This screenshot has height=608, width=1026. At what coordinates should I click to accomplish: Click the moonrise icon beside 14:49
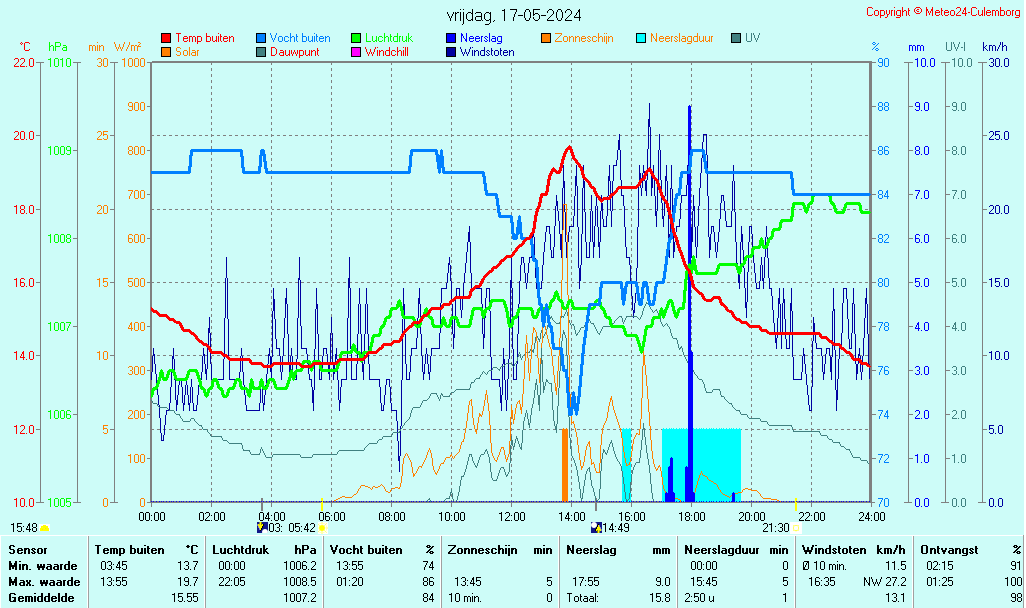[596, 527]
